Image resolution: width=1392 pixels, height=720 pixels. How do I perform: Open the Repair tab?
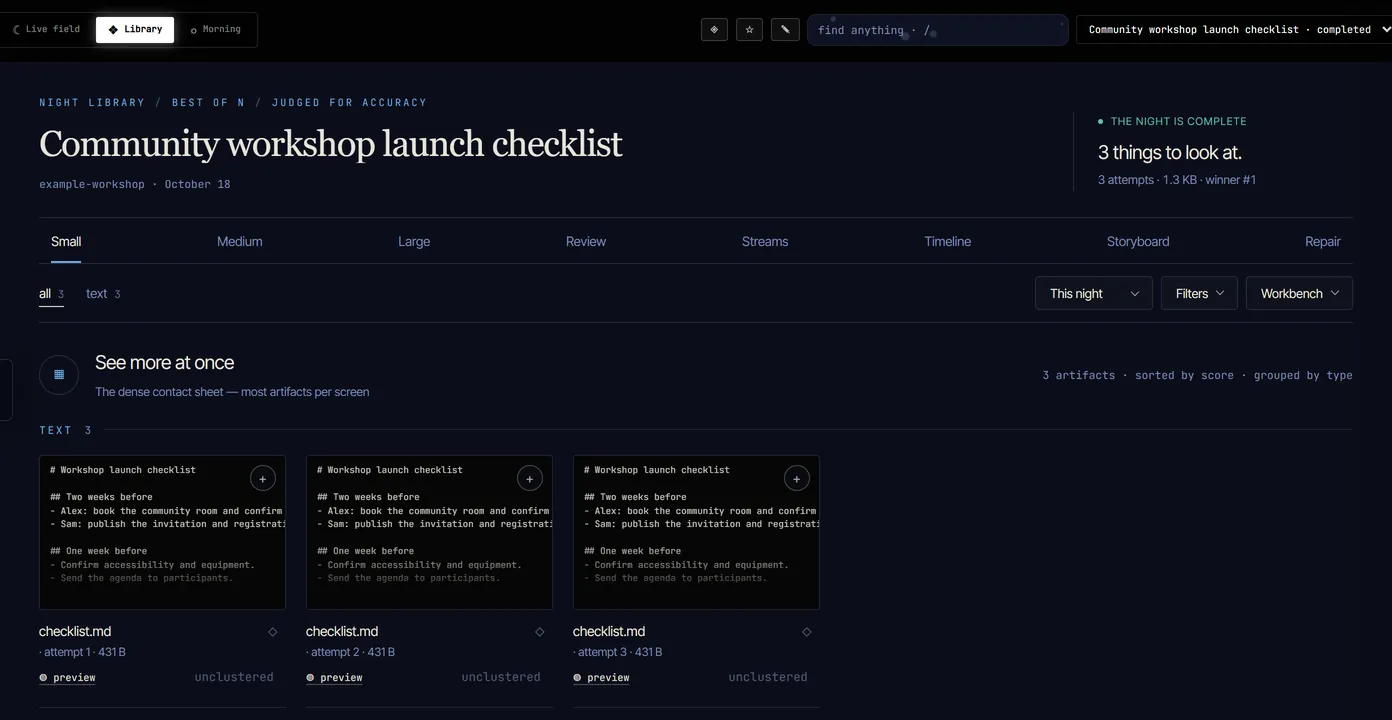pos(1323,241)
